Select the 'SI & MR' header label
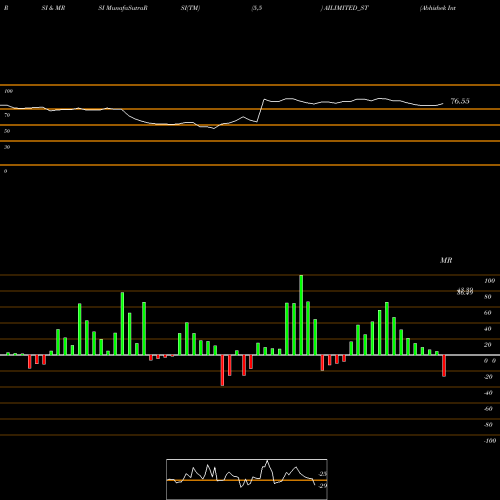This screenshot has height=500, width=500. (x=53, y=8)
